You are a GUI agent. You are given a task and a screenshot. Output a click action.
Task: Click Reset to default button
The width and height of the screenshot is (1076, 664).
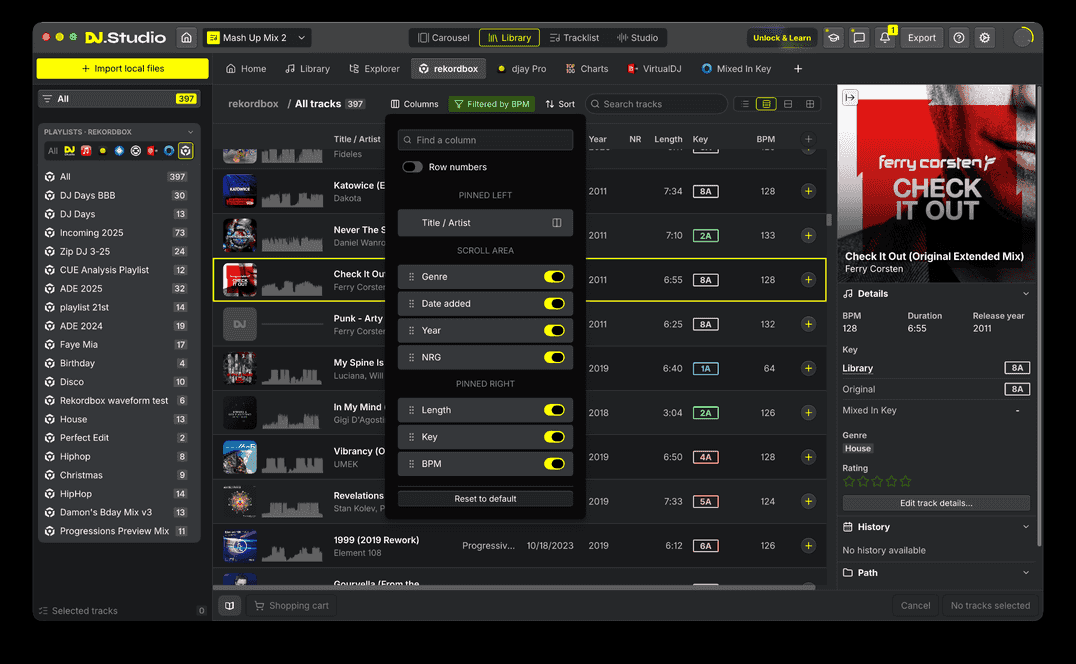click(485, 499)
